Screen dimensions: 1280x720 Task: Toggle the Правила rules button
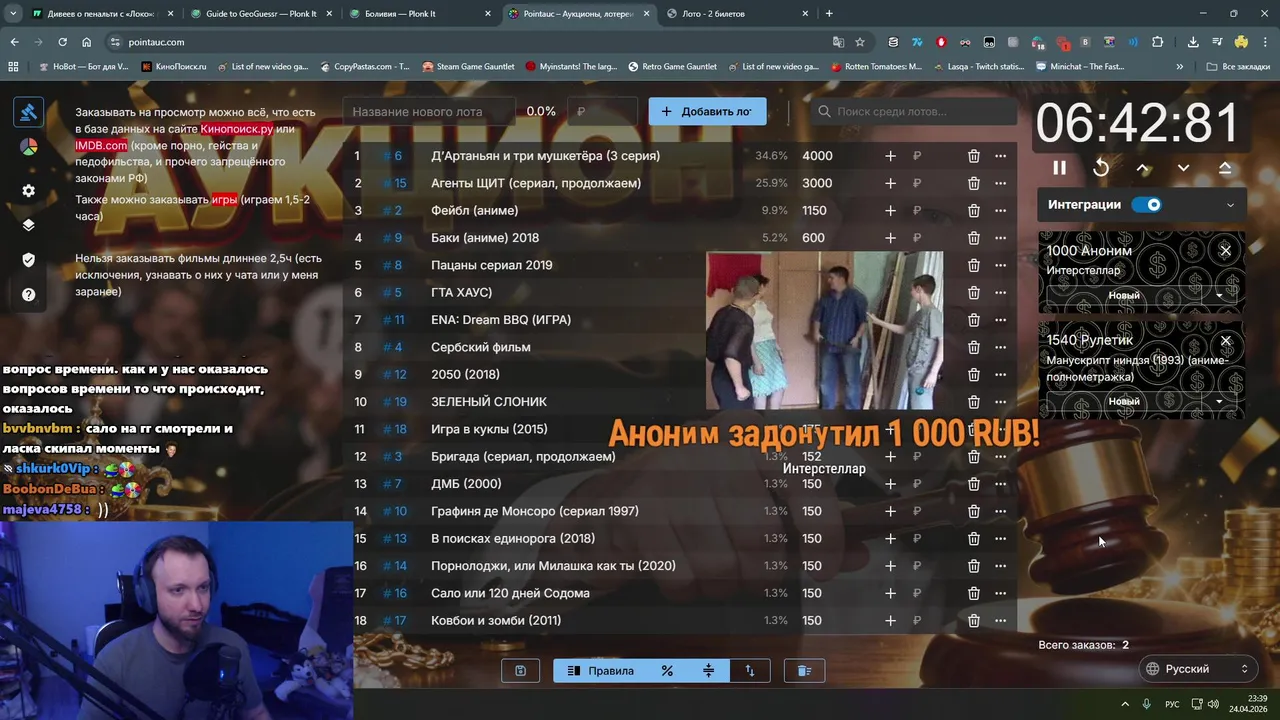(600, 671)
